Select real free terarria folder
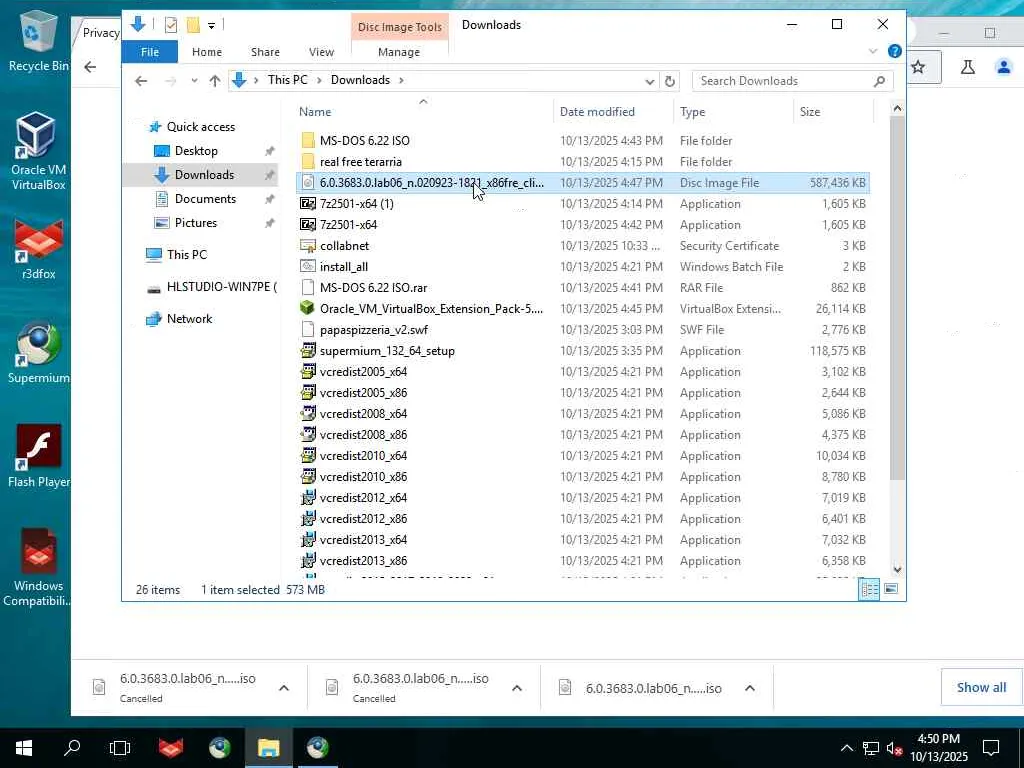1024x768 pixels. [x=583, y=161]
